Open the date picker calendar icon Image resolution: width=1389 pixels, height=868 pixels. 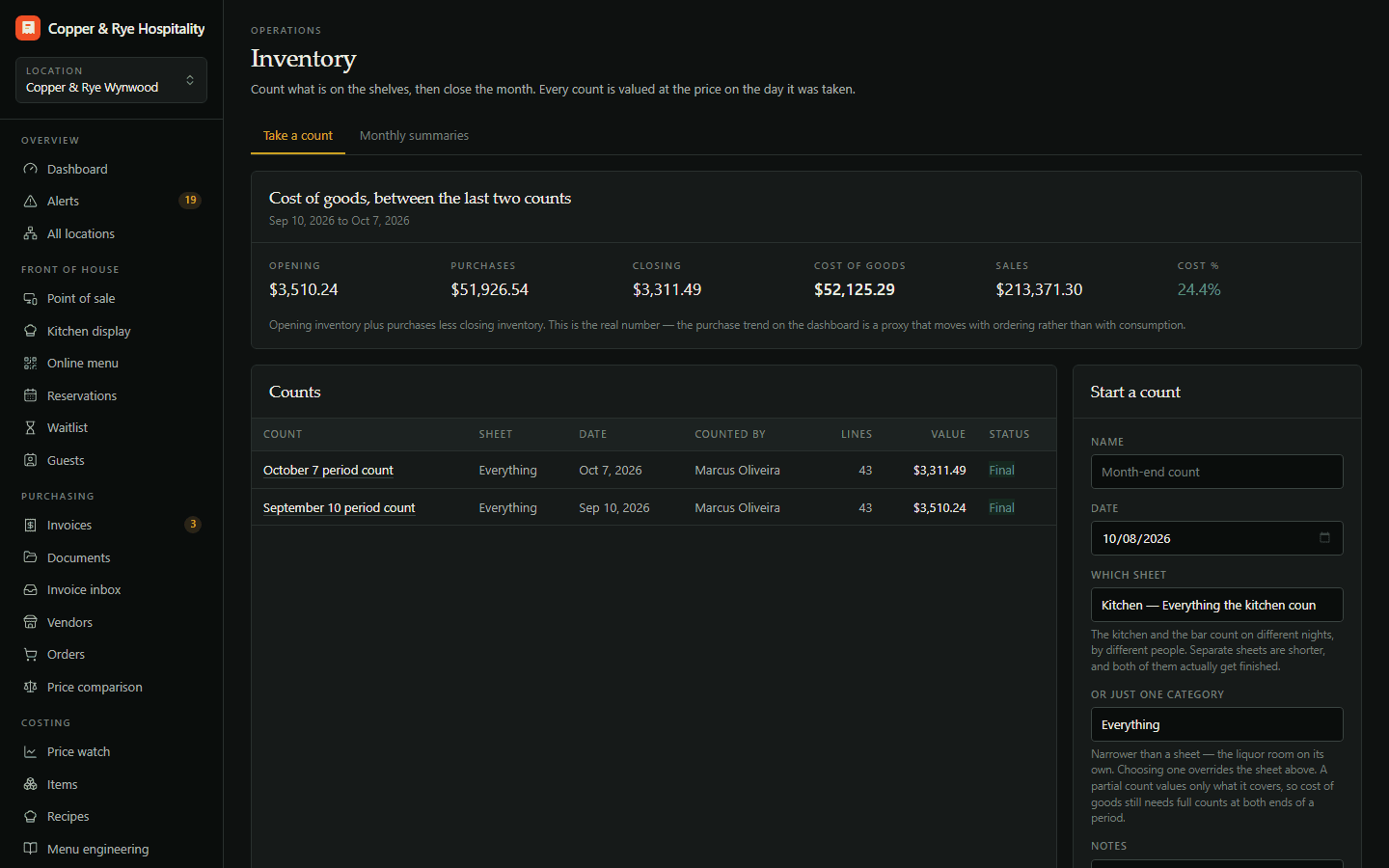click(1324, 538)
